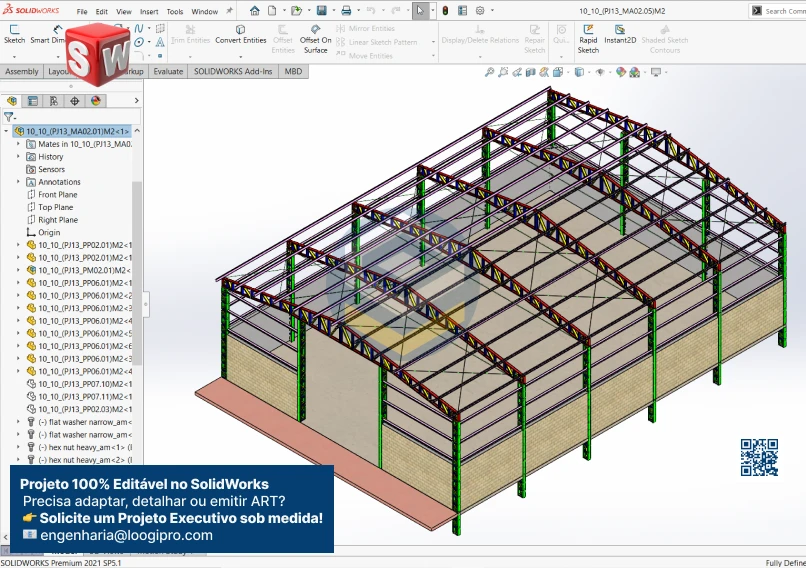Click the Search Commands field
This screenshot has width=806, height=568.
[x=784, y=11]
